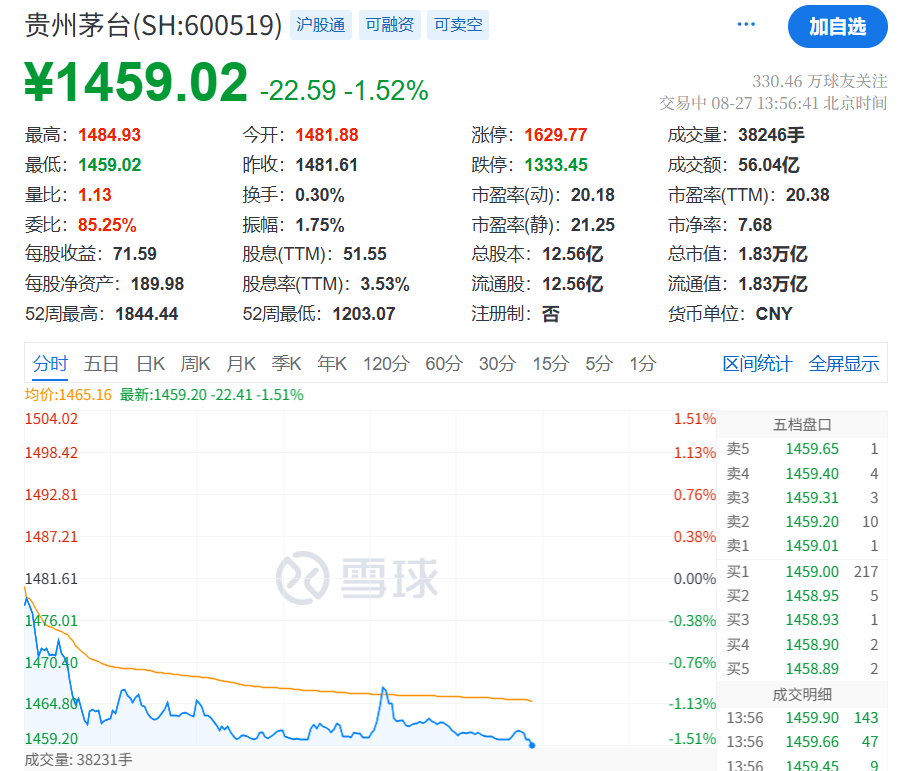This screenshot has width=900, height=771.
Task: Select the 1分 chart tab
Action: pos(643,363)
